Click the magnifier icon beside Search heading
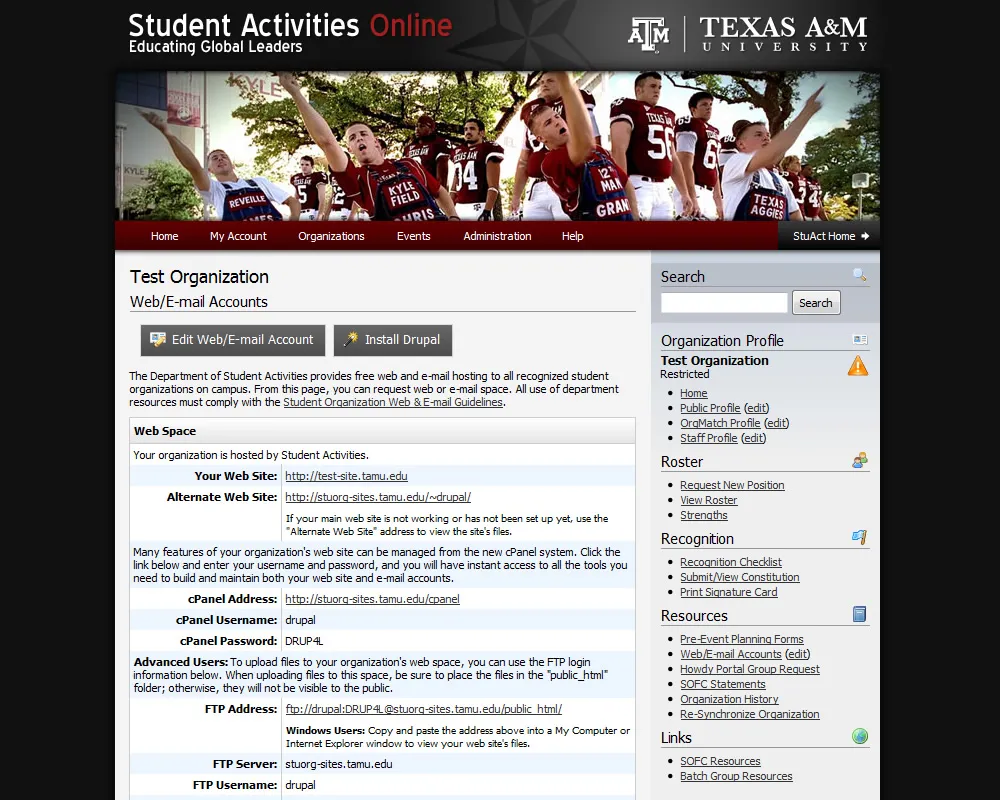 859,275
